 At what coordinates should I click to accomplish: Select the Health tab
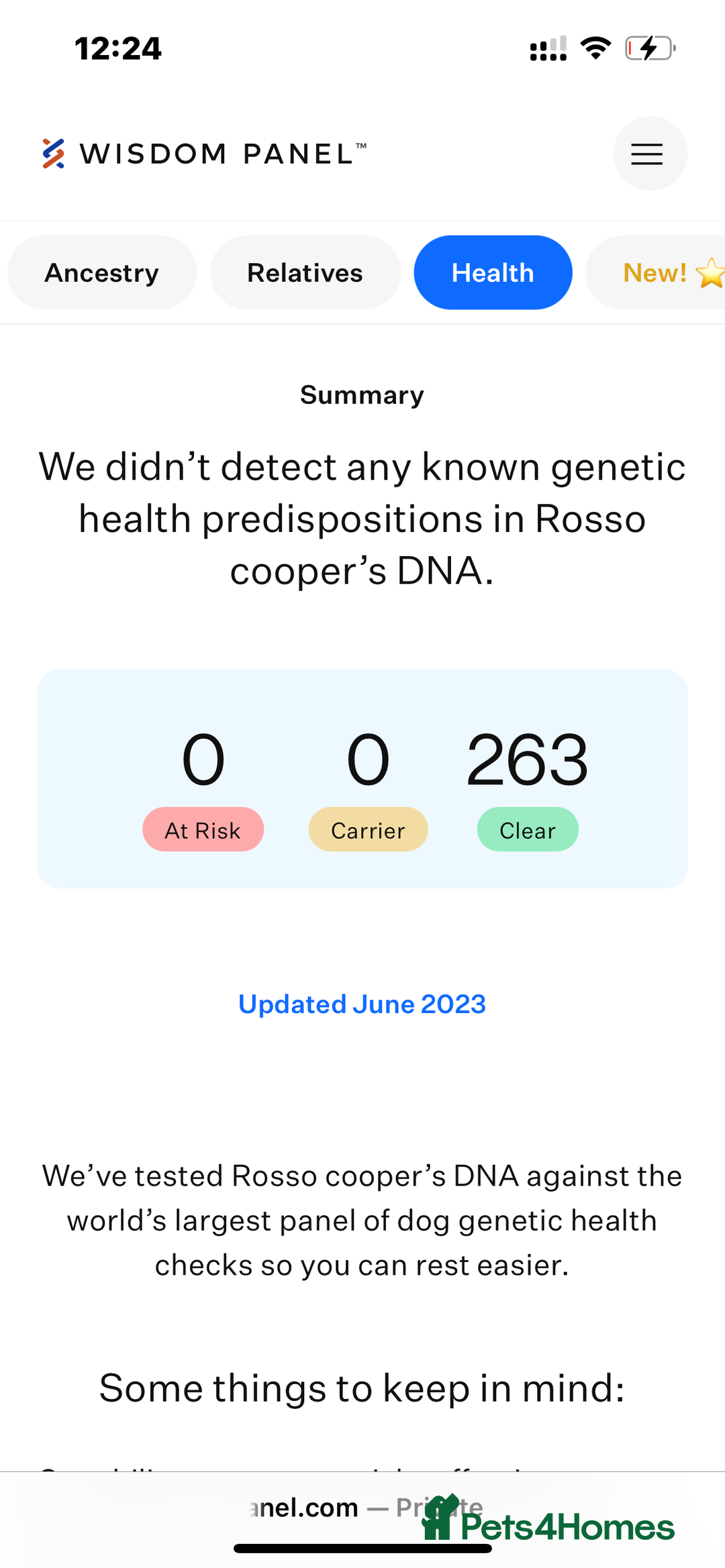(493, 272)
